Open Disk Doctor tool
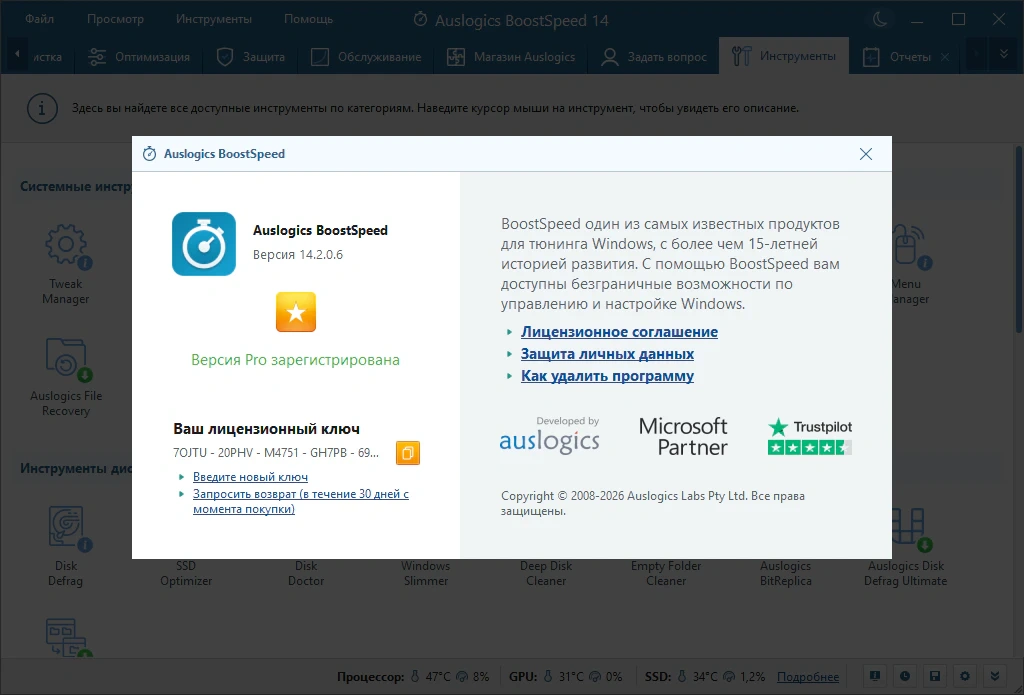The height and width of the screenshot is (695, 1024). coord(306,574)
